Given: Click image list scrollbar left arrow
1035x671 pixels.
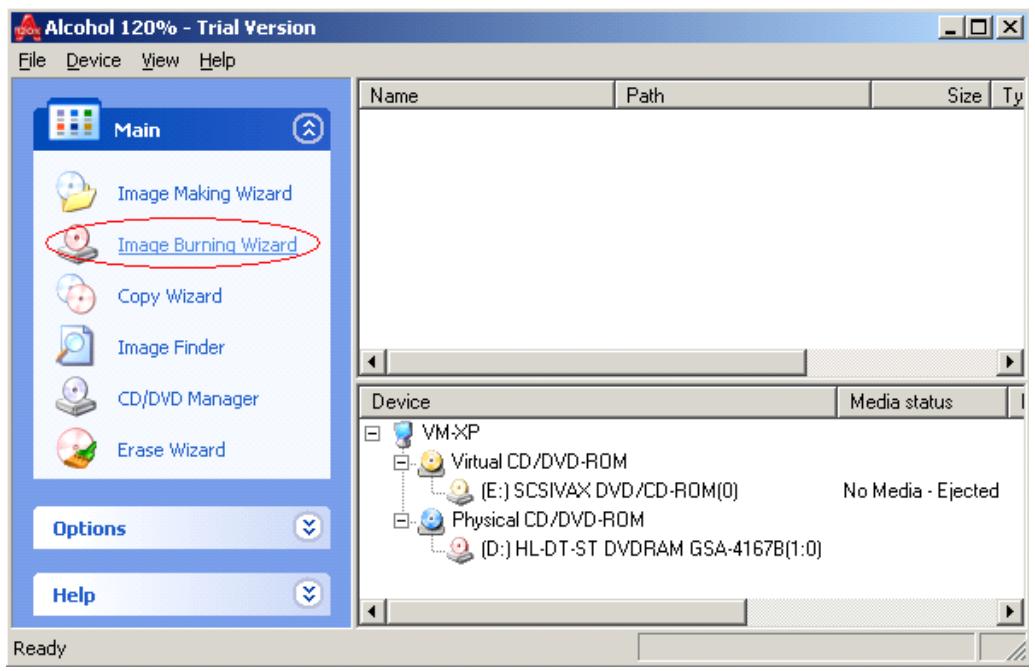Looking at the screenshot, I should [372, 362].
